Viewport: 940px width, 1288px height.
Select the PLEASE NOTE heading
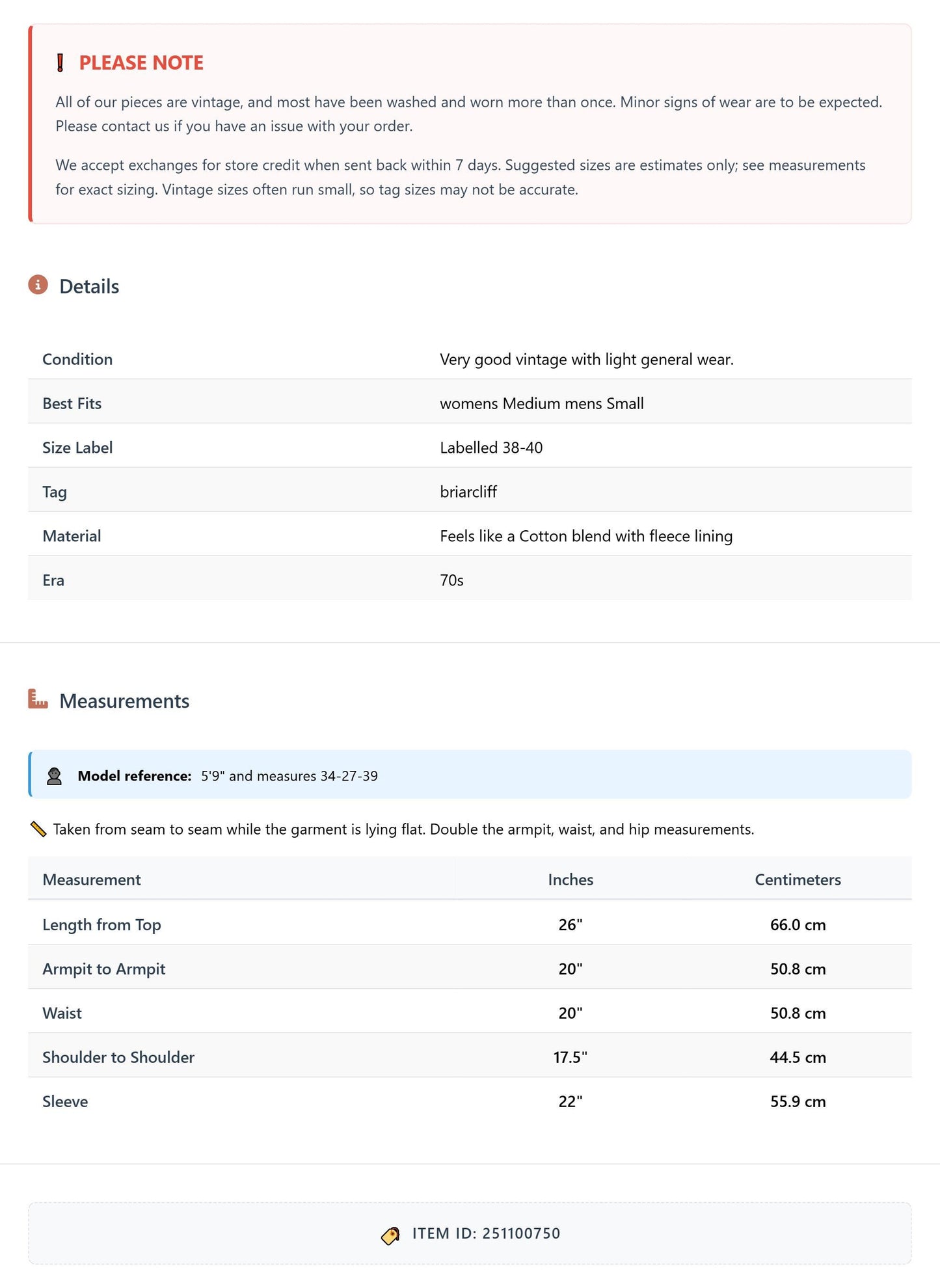(x=141, y=62)
